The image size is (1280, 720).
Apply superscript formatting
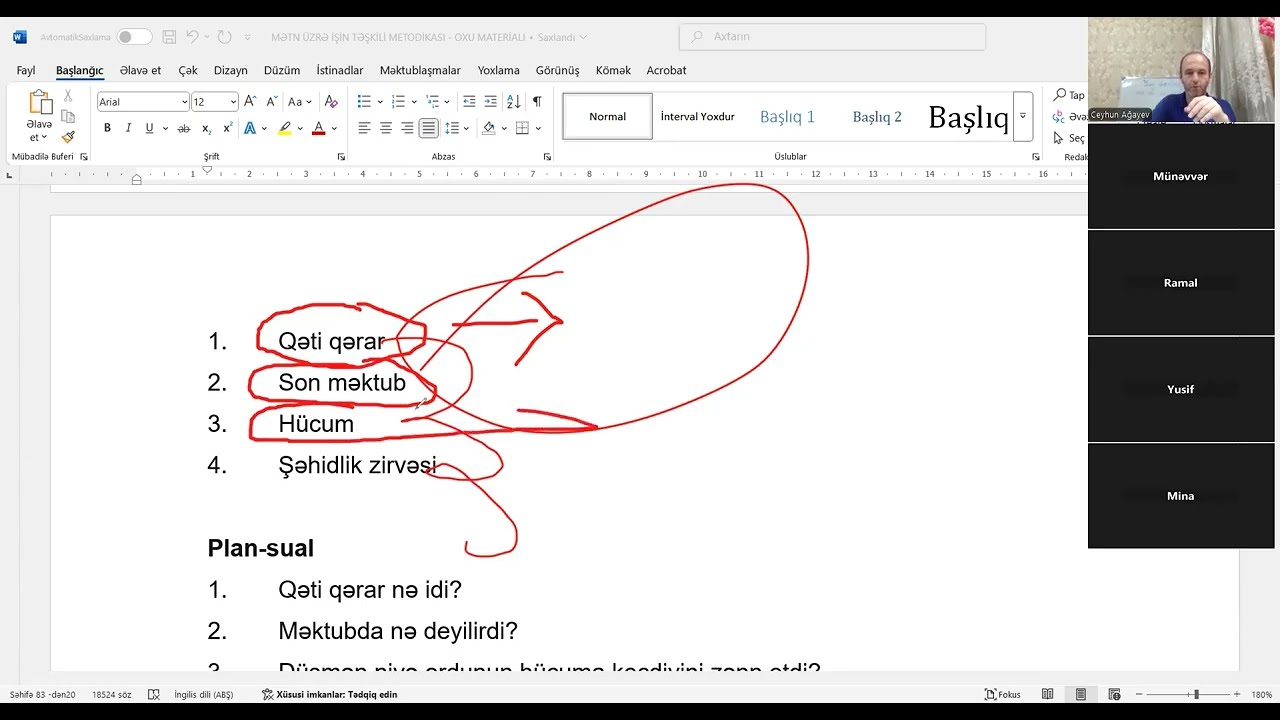227,128
